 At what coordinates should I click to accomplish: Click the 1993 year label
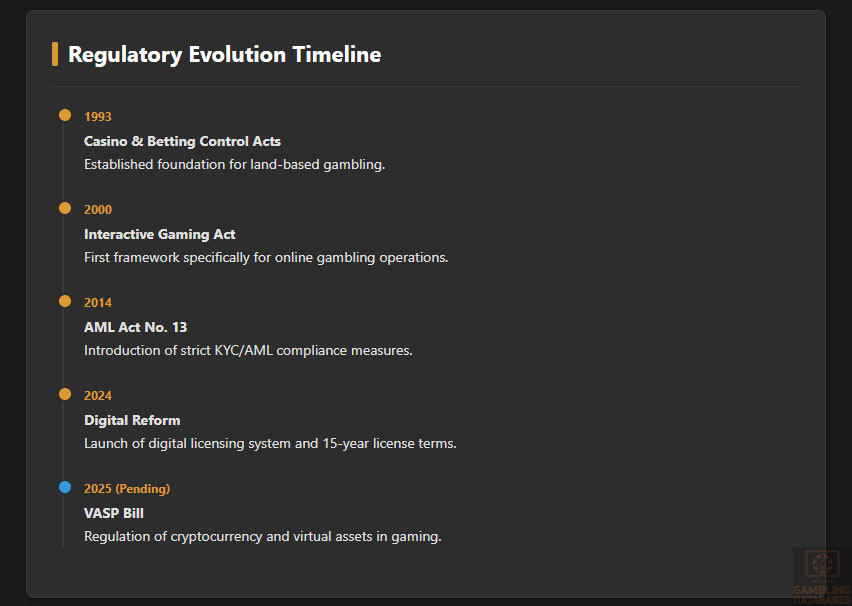coord(98,117)
